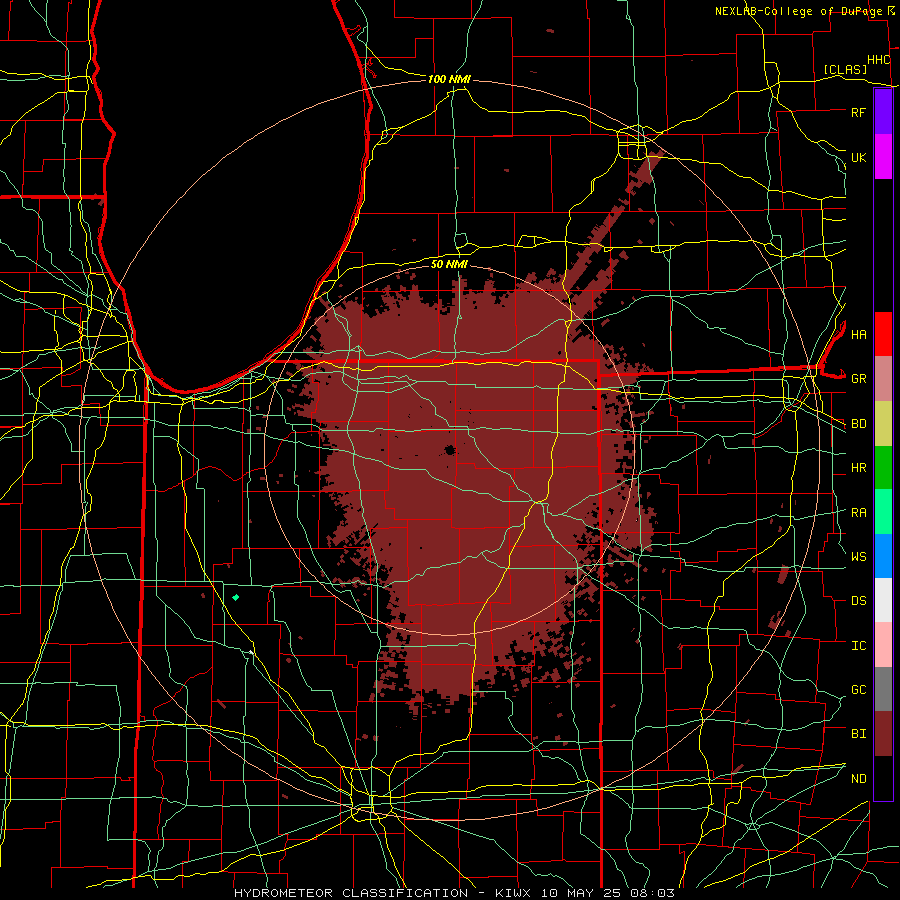Click the black ND legend swatch
Viewport: 900px width, 900px height.
[x=883, y=778]
